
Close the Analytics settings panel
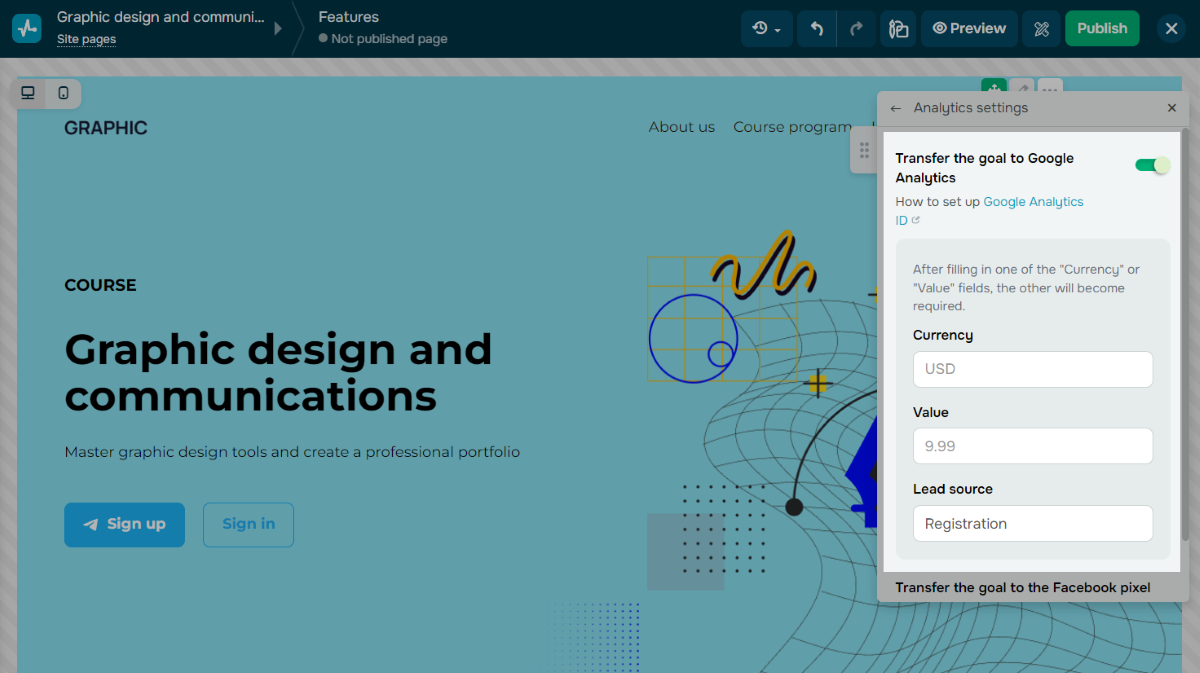(x=1172, y=108)
